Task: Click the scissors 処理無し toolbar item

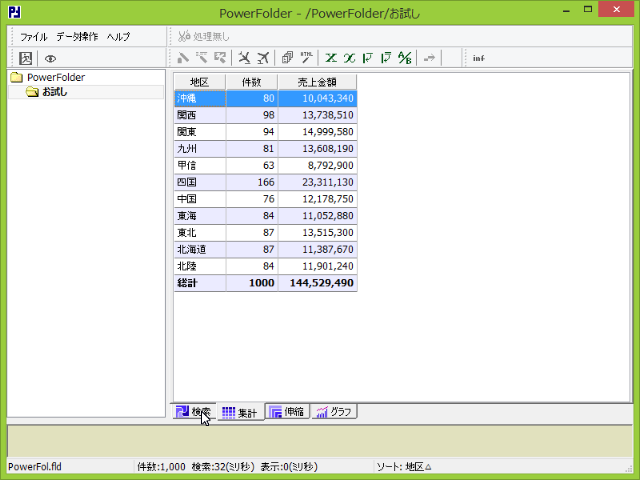Action: point(204,36)
